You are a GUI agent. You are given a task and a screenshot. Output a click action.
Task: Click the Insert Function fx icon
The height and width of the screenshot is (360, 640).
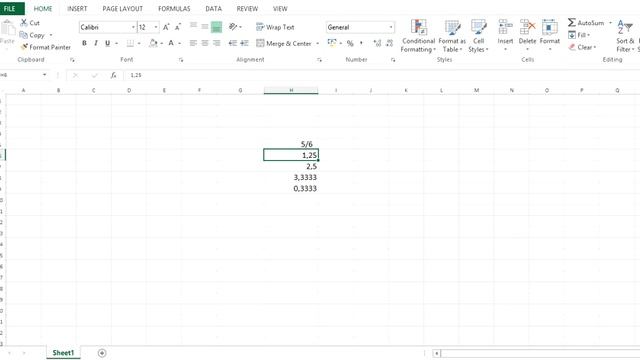click(113, 75)
